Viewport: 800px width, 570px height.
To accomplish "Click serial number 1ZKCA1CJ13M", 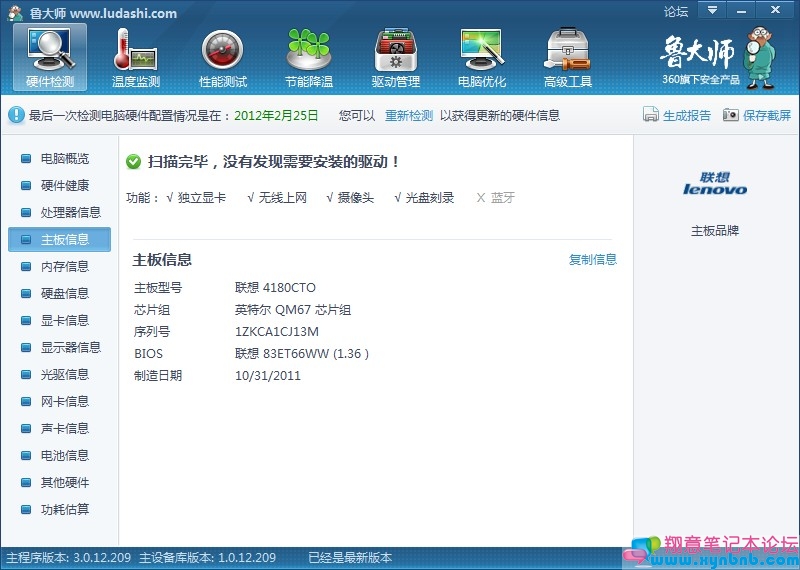I will pos(277,332).
